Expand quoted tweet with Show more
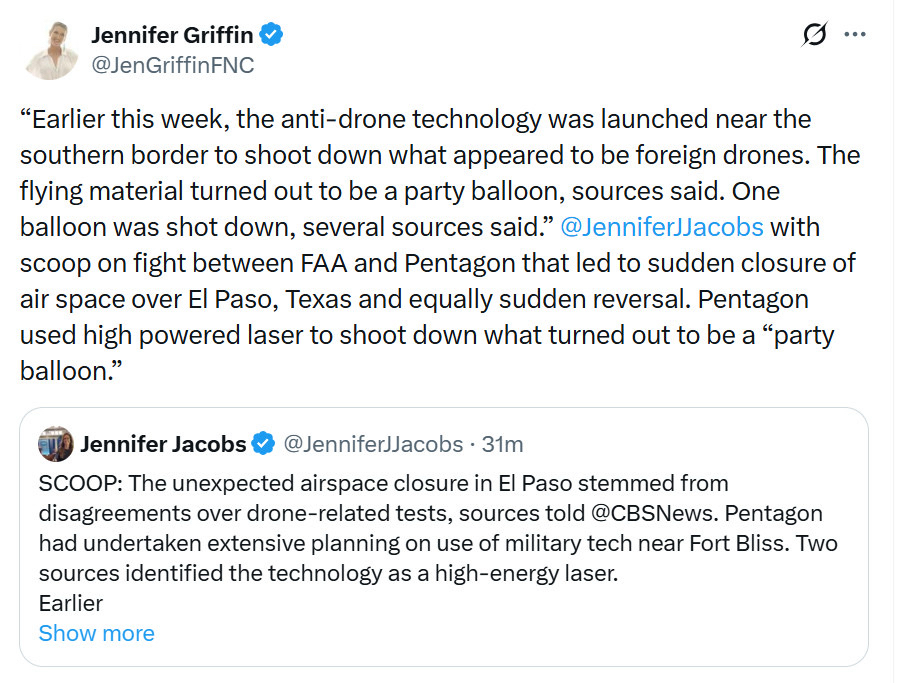Viewport: 898px width, 683px height. click(x=97, y=633)
